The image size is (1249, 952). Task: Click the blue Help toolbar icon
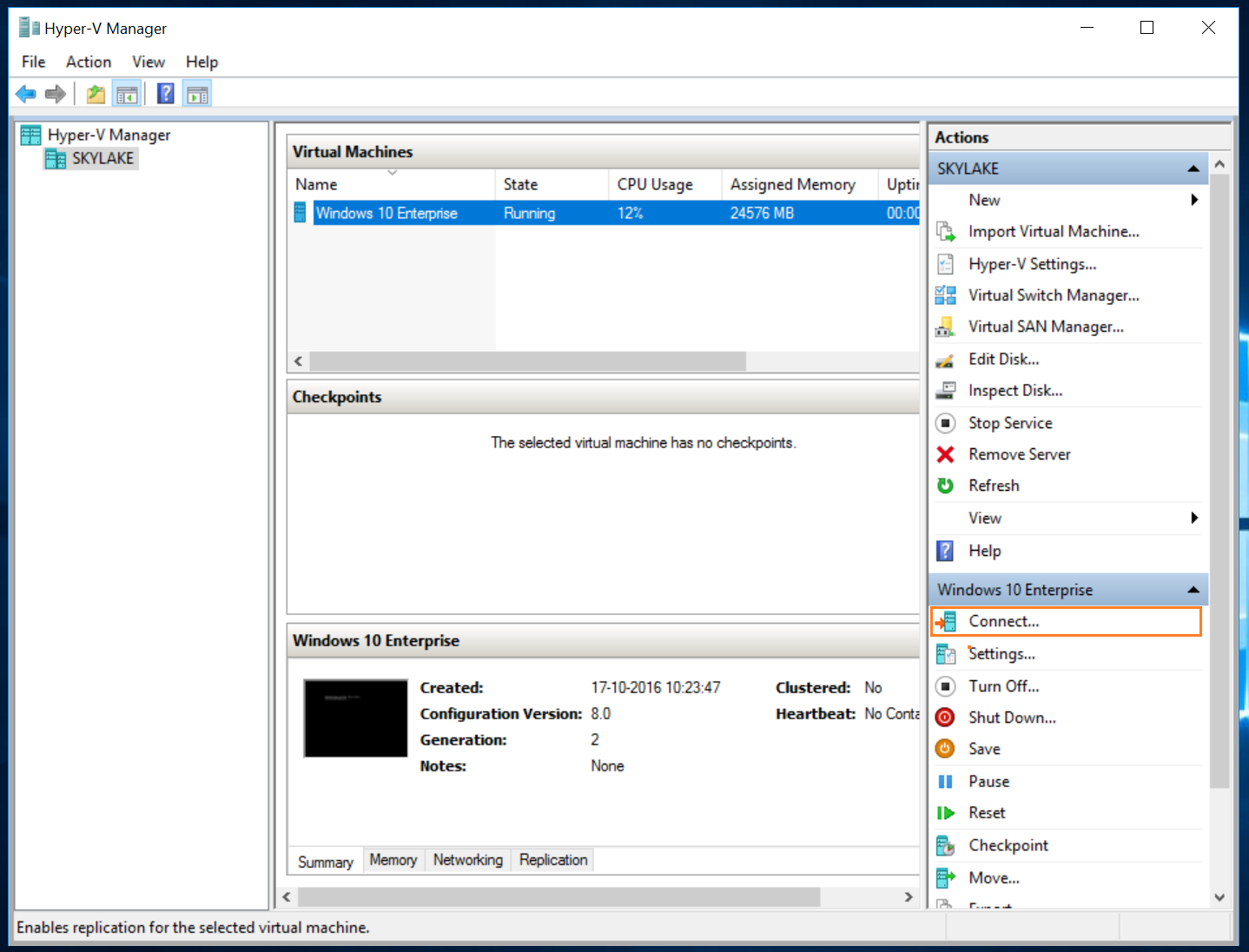point(165,94)
